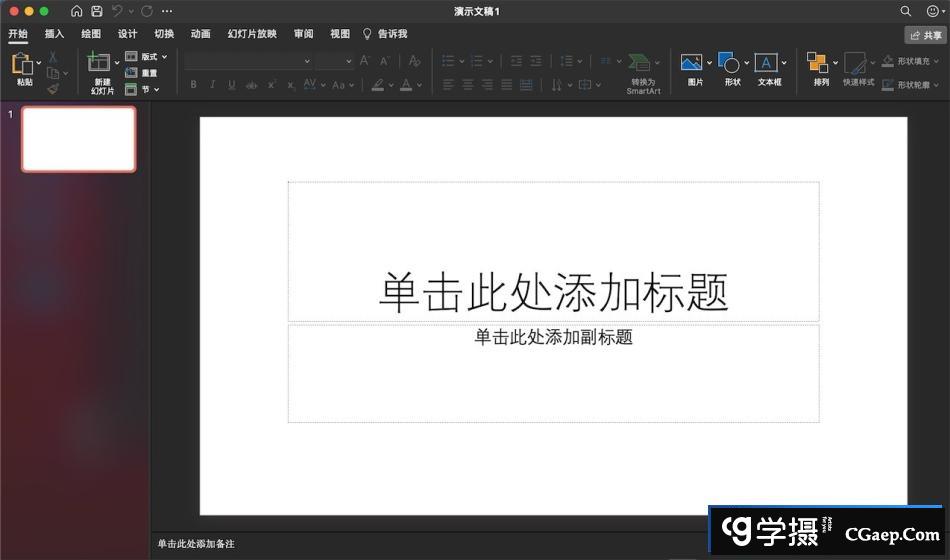Click the Paste (粘贴) clipboard icon
The width and height of the screenshot is (950, 560).
coord(22,64)
